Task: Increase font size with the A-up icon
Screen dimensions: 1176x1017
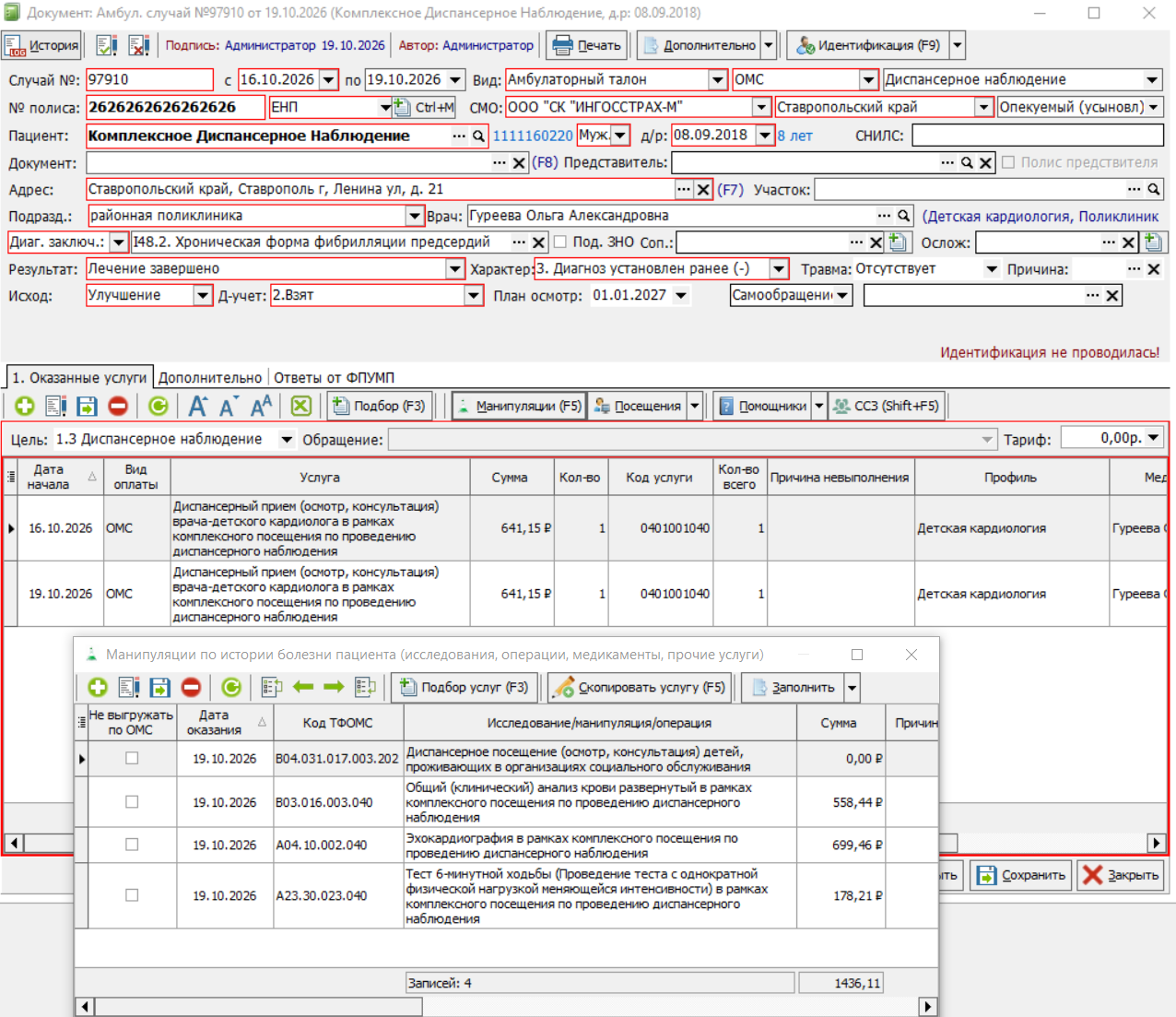Action: pos(198,406)
